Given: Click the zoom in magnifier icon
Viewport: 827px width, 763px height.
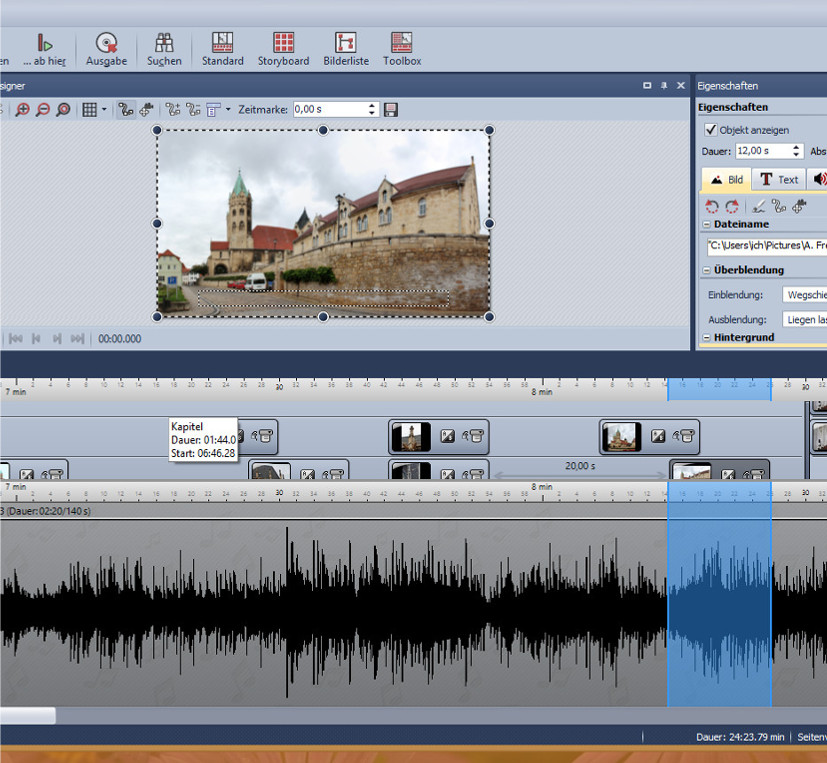Looking at the screenshot, I should (x=22, y=109).
